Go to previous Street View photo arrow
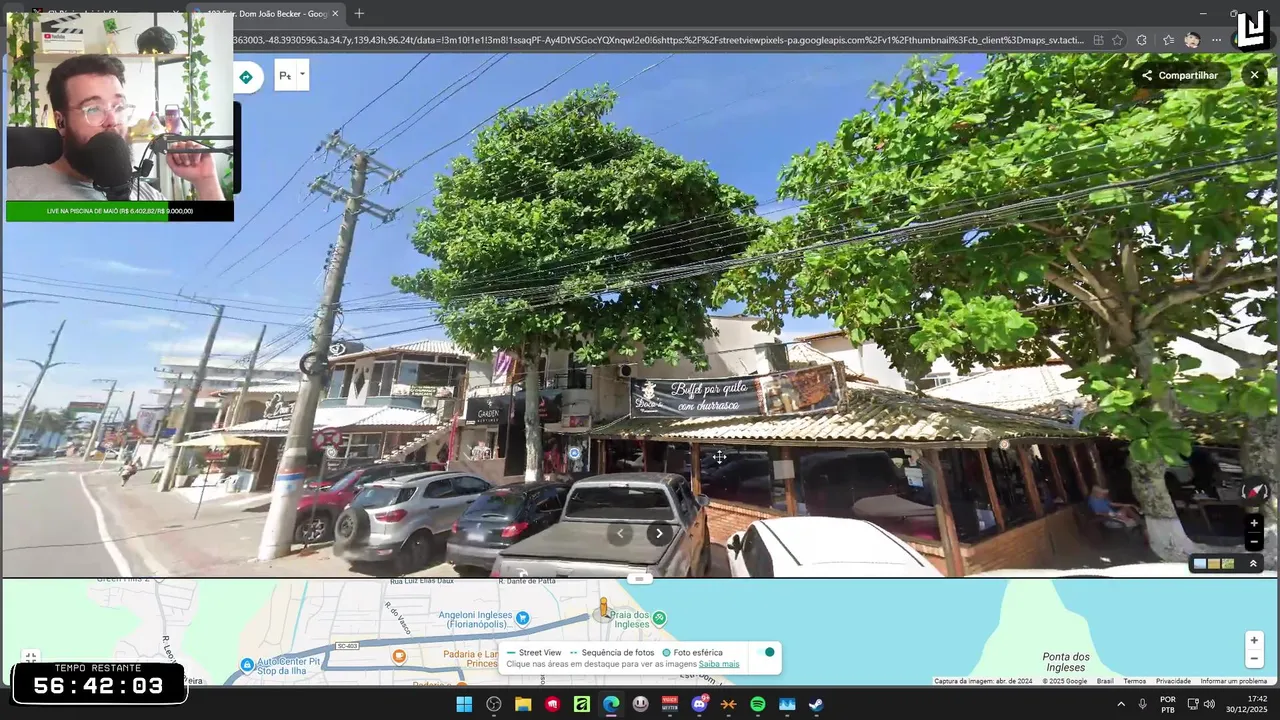The width and height of the screenshot is (1280, 720). pos(620,533)
